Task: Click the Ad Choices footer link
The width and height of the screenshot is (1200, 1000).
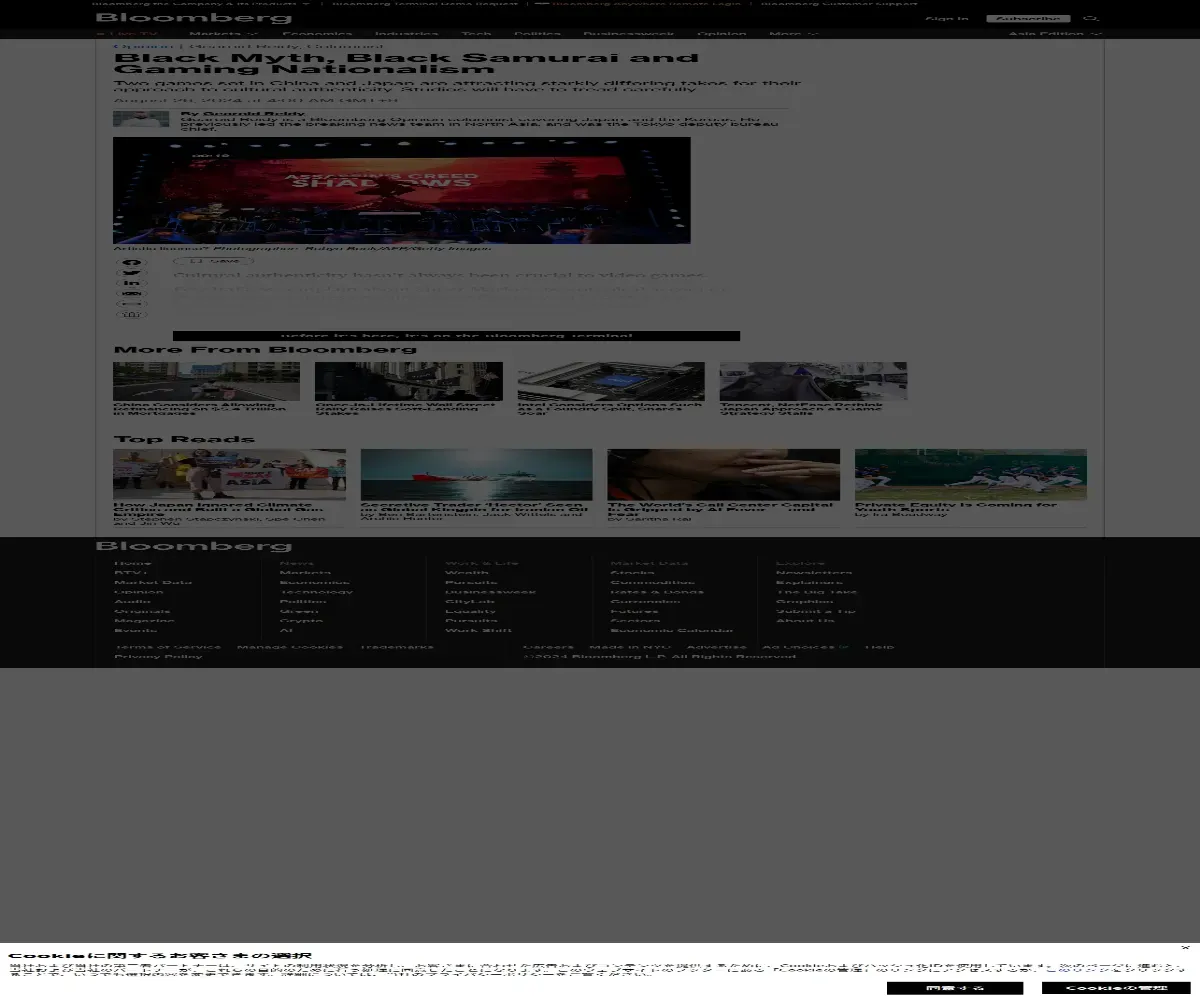Action: point(805,647)
